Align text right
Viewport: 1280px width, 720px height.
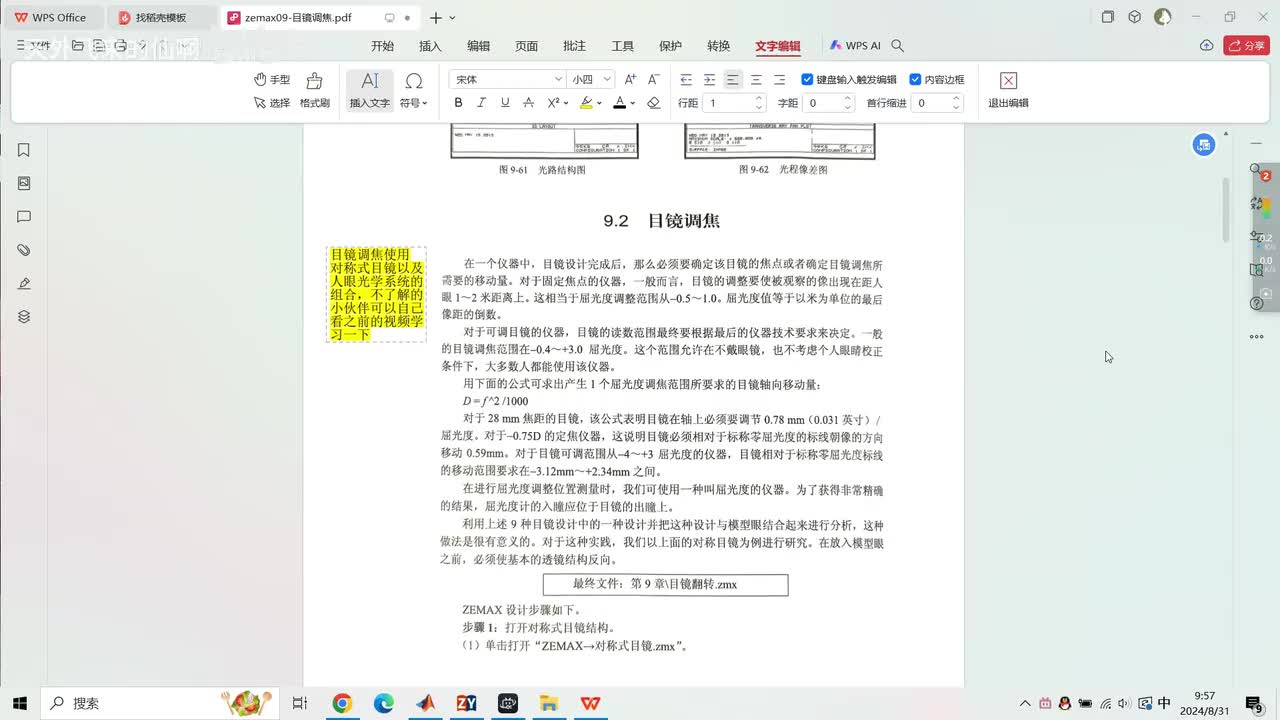pyautogui.click(x=779, y=79)
